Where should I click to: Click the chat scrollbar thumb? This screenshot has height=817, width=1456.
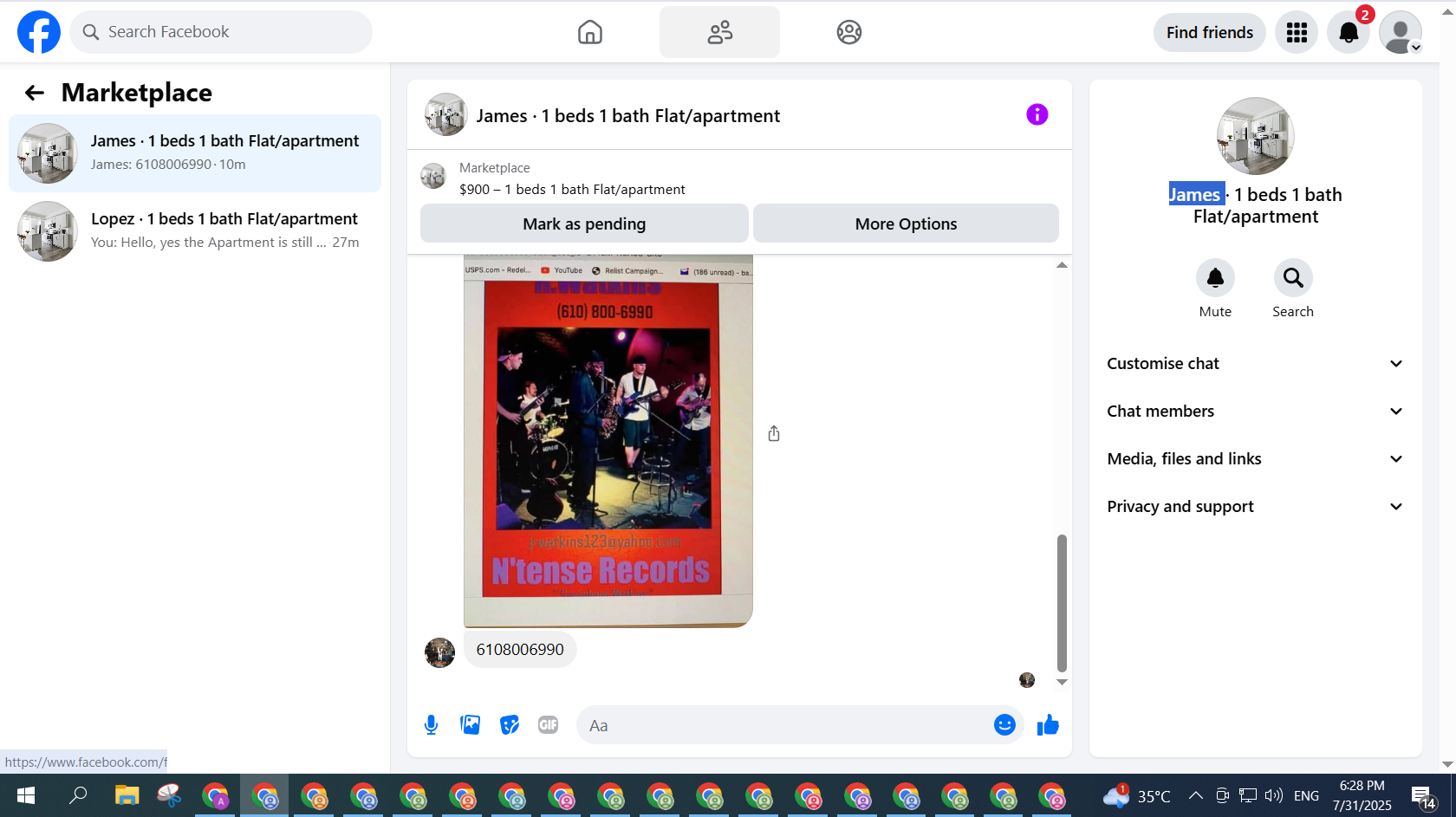point(1062,603)
